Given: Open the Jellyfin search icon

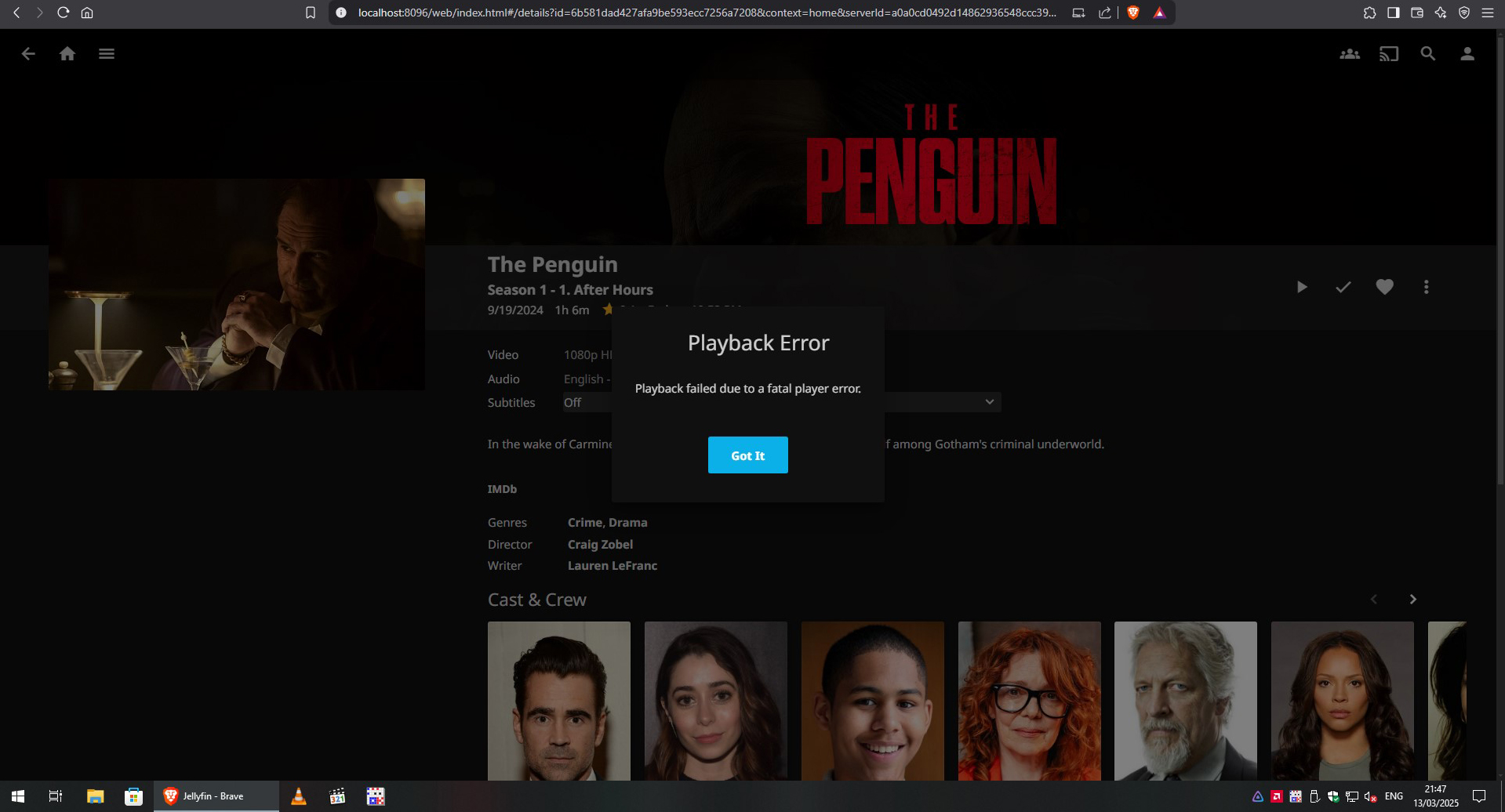Looking at the screenshot, I should [x=1427, y=54].
